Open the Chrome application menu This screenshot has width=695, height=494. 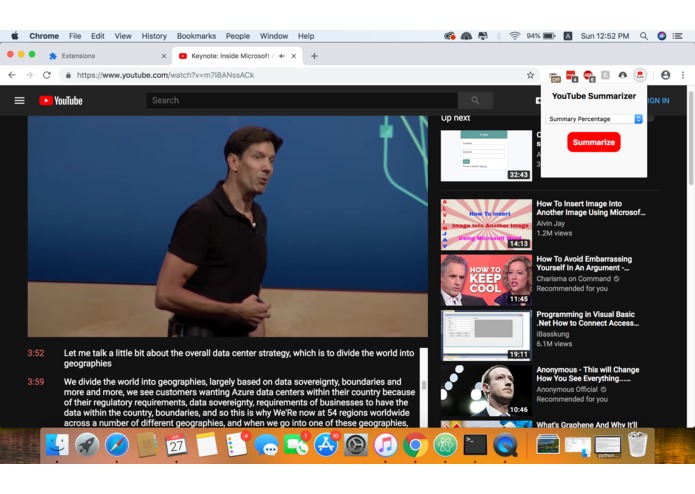point(44,36)
